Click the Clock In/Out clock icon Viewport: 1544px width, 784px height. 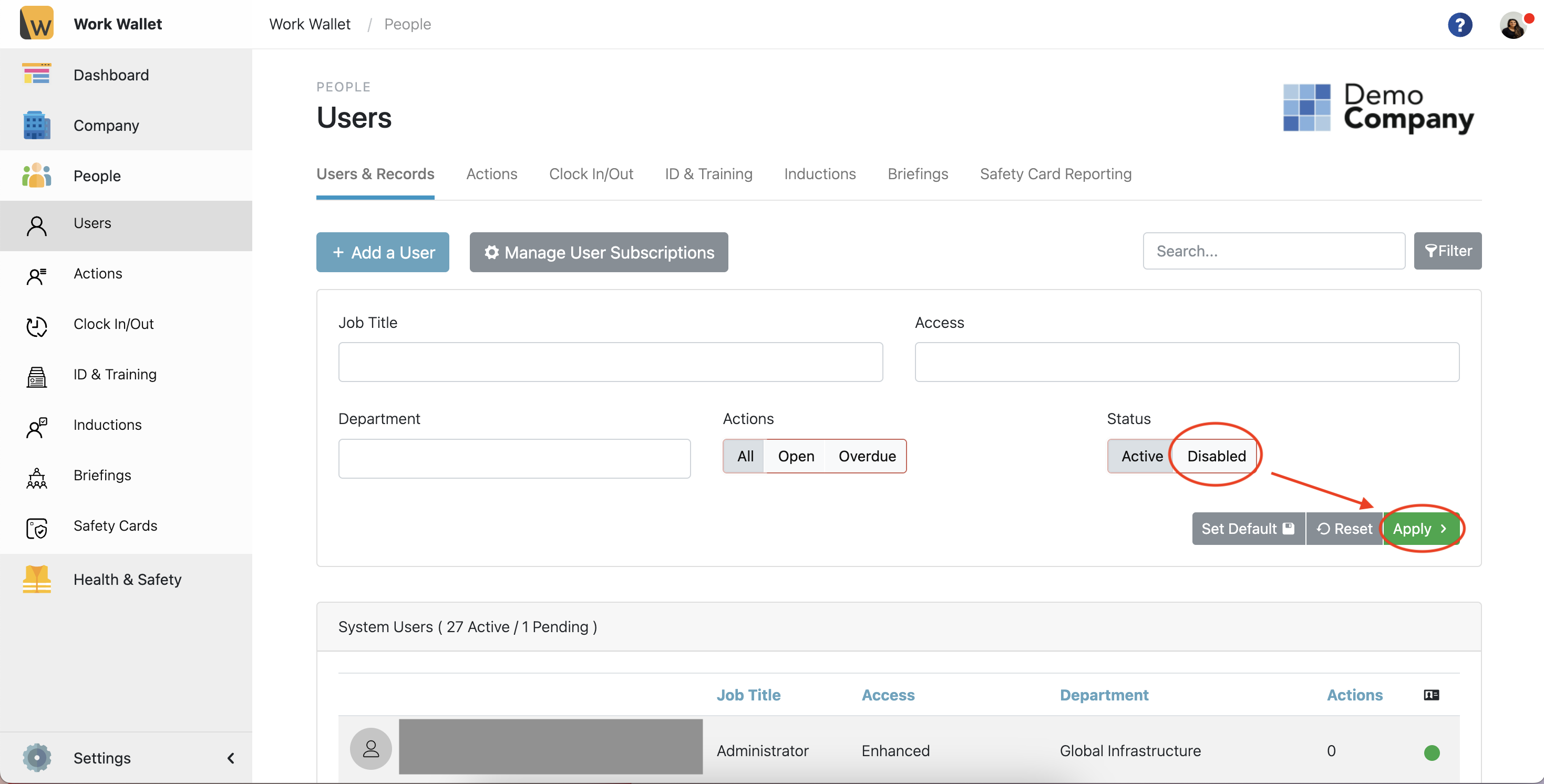pos(37,326)
